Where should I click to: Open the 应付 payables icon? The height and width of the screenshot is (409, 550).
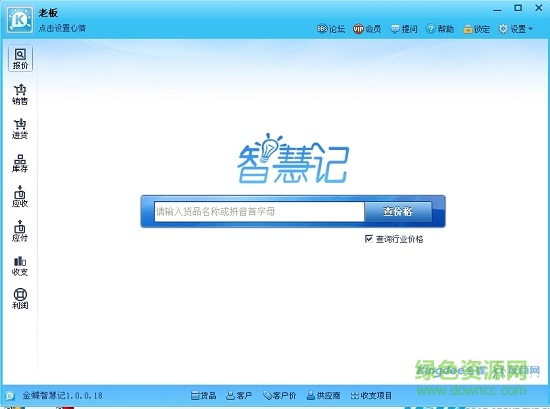point(20,231)
